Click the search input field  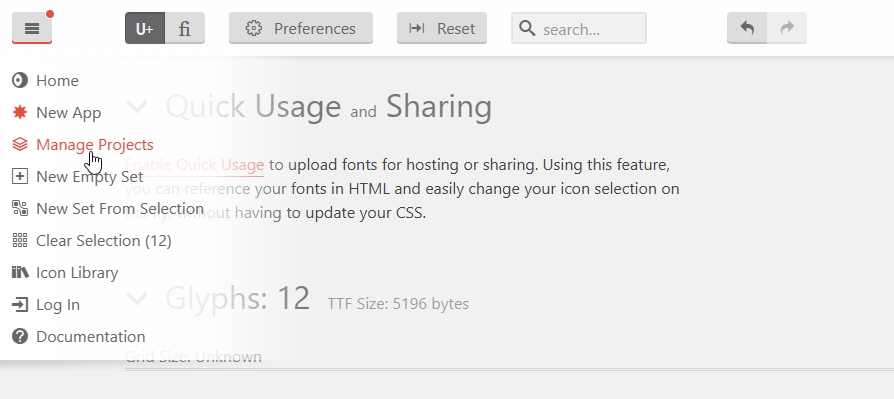(x=579, y=28)
